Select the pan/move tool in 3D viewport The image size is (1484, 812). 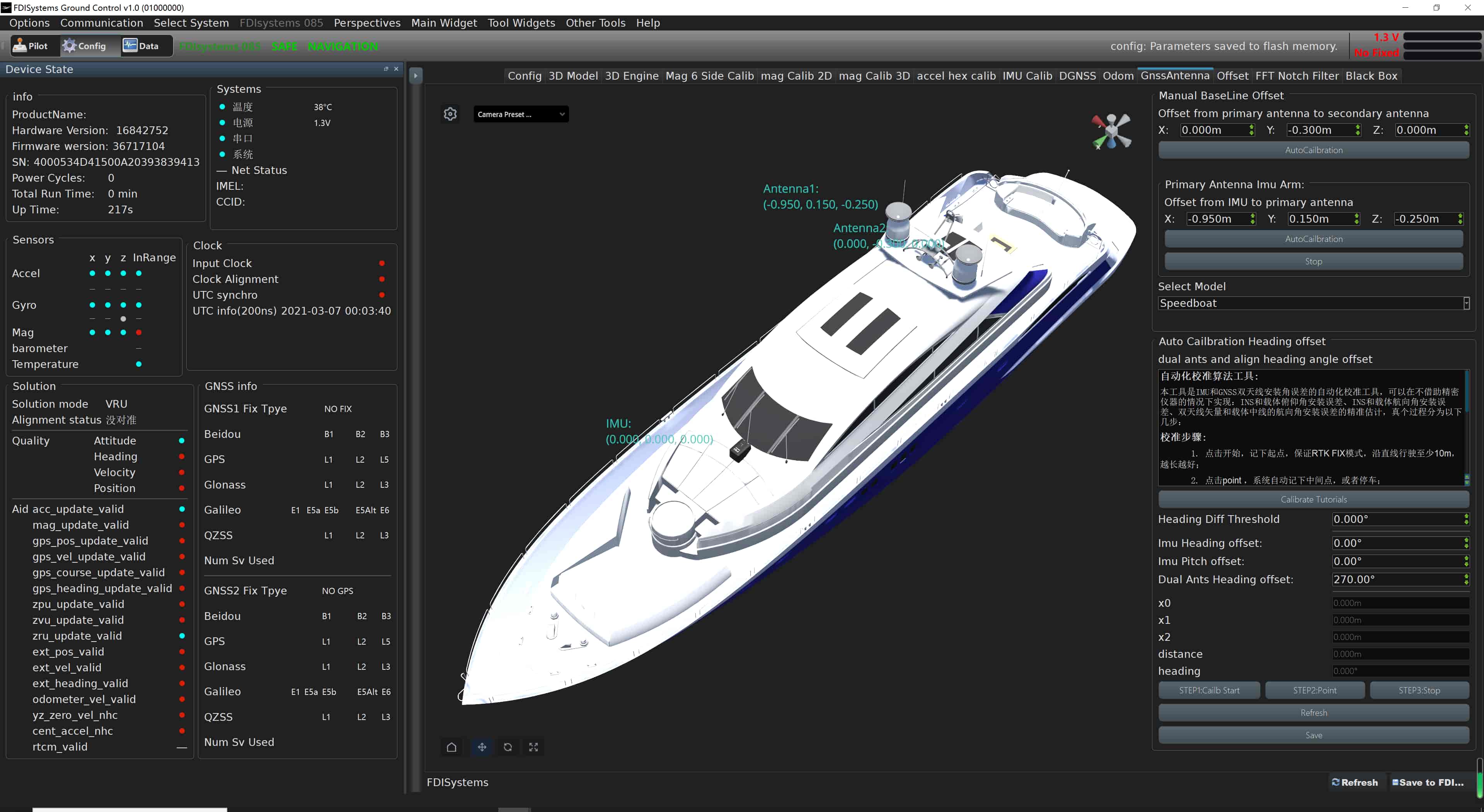click(x=482, y=747)
